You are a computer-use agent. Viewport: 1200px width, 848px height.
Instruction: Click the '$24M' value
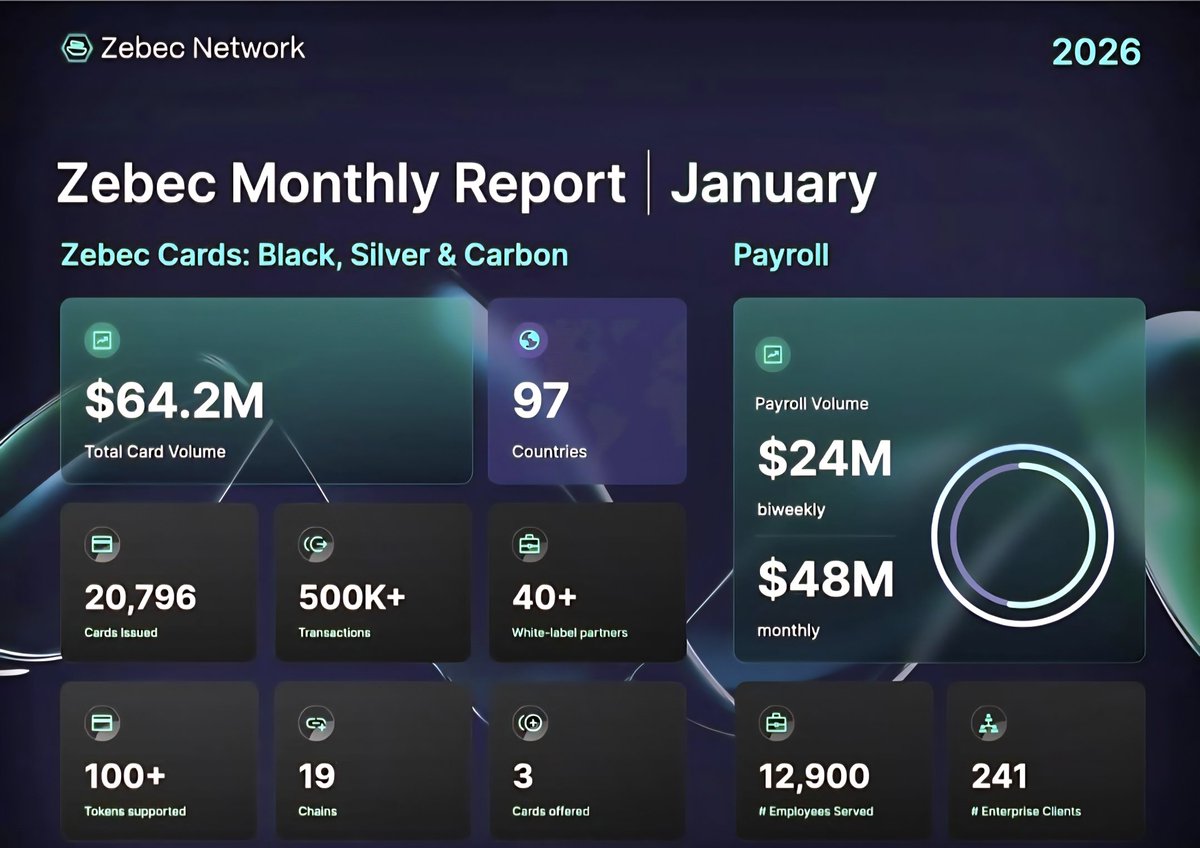825,459
